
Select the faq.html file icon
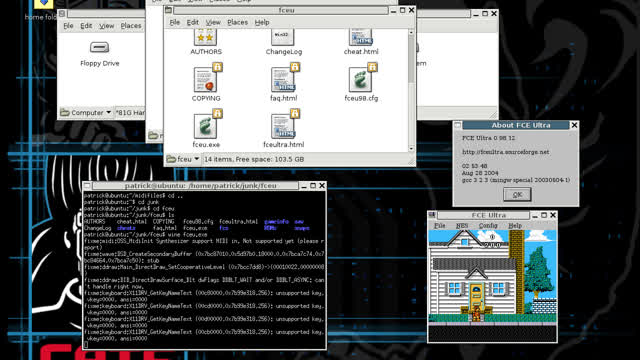(x=285, y=78)
